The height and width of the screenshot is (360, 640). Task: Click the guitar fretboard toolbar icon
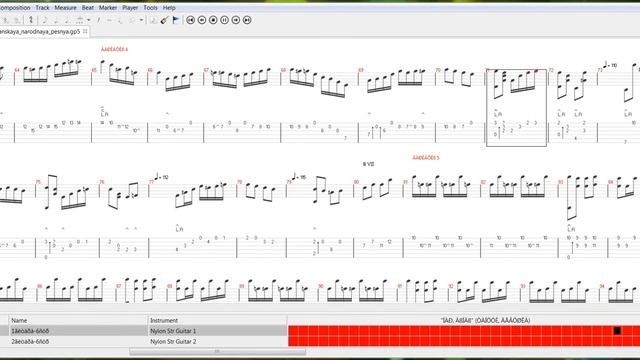pyautogui.click(x=164, y=20)
